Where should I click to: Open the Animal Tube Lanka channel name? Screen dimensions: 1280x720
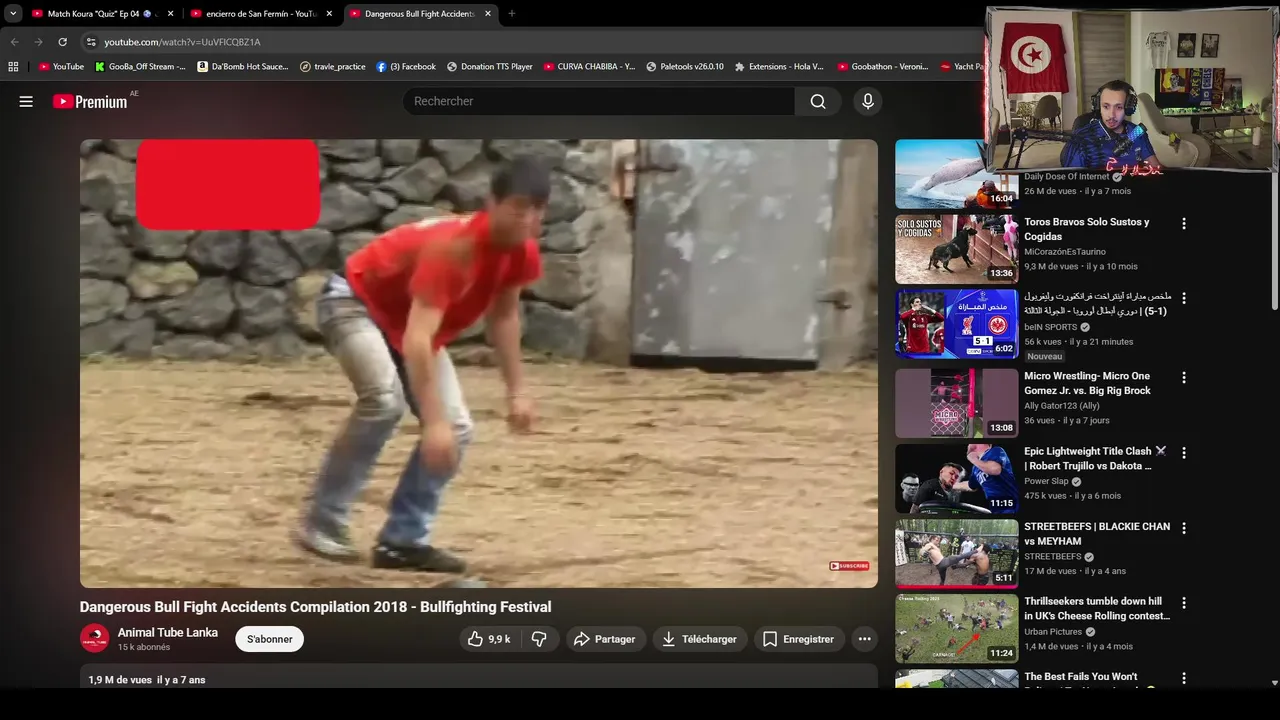168,632
